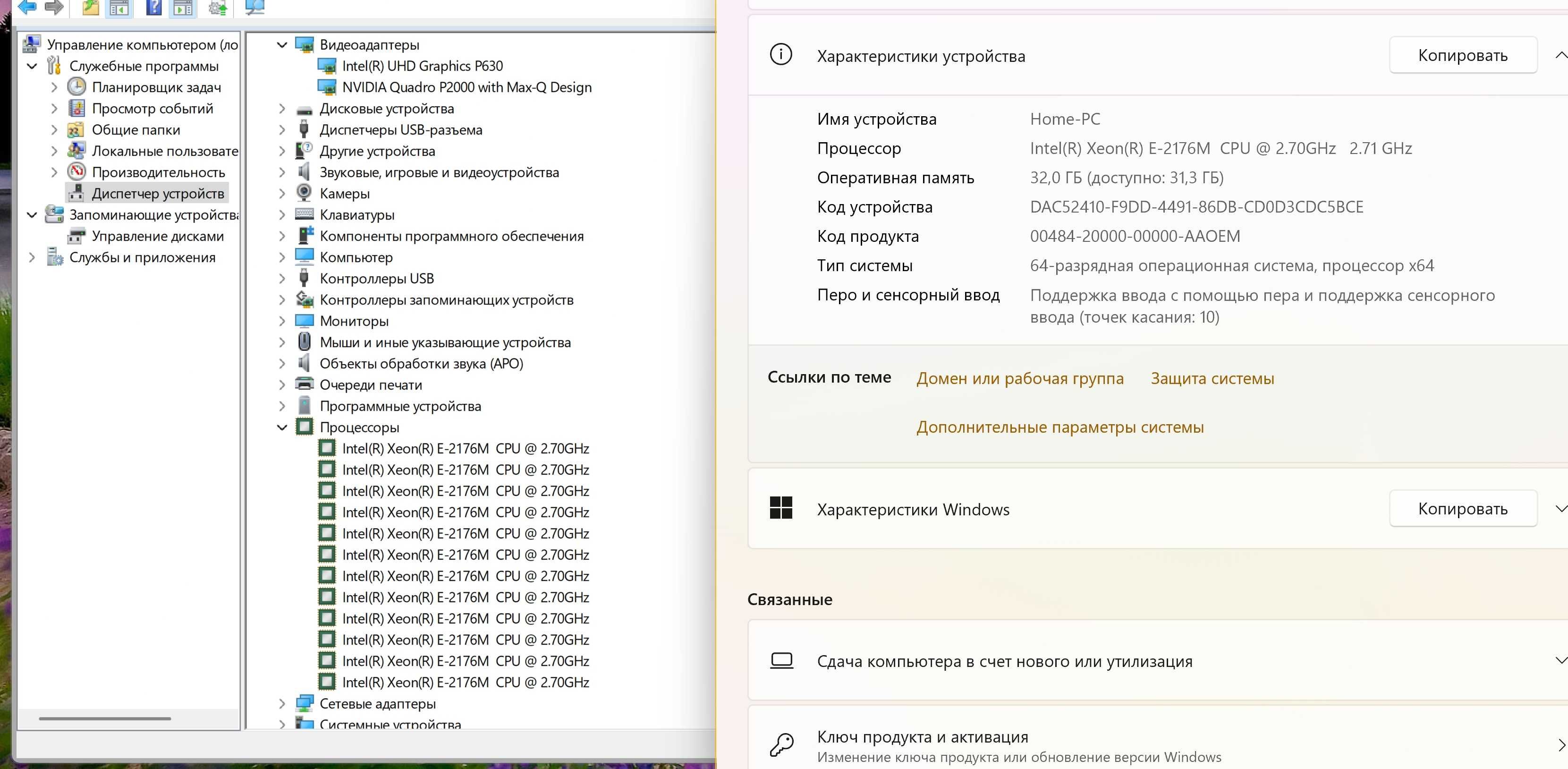Click the key icon for Ключ продукта

pyautogui.click(x=781, y=744)
